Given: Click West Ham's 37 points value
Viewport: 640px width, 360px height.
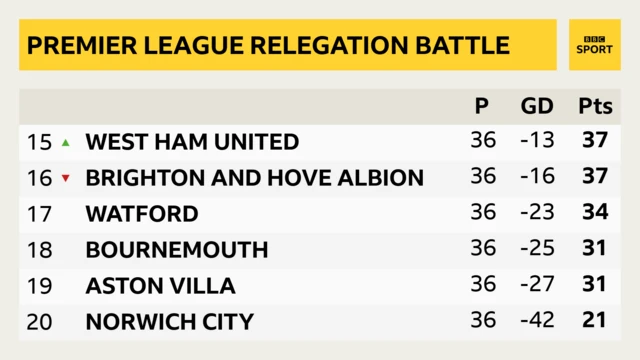Looking at the screenshot, I should click(595, 140).
